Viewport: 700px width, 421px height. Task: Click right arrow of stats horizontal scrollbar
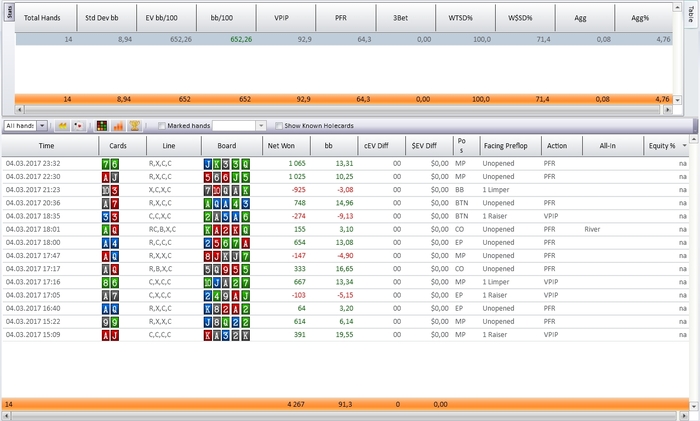(x=667, y=109)
